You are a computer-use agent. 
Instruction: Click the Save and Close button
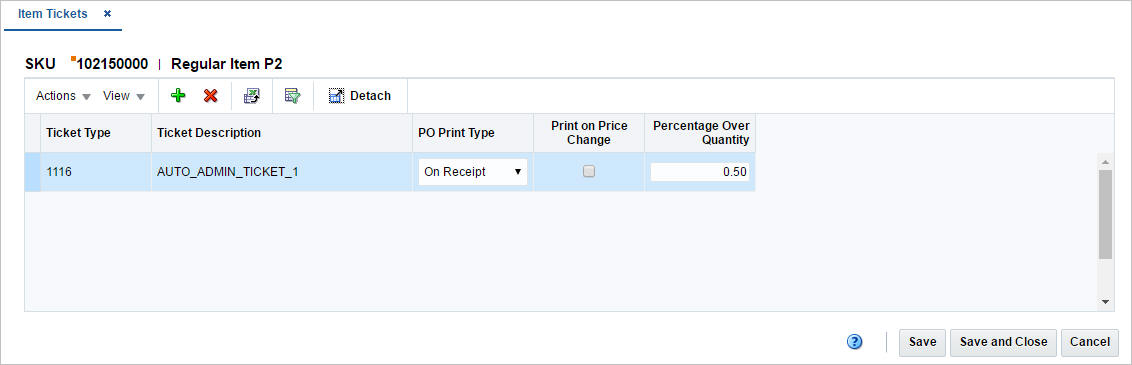click(x=1003, y=342)
